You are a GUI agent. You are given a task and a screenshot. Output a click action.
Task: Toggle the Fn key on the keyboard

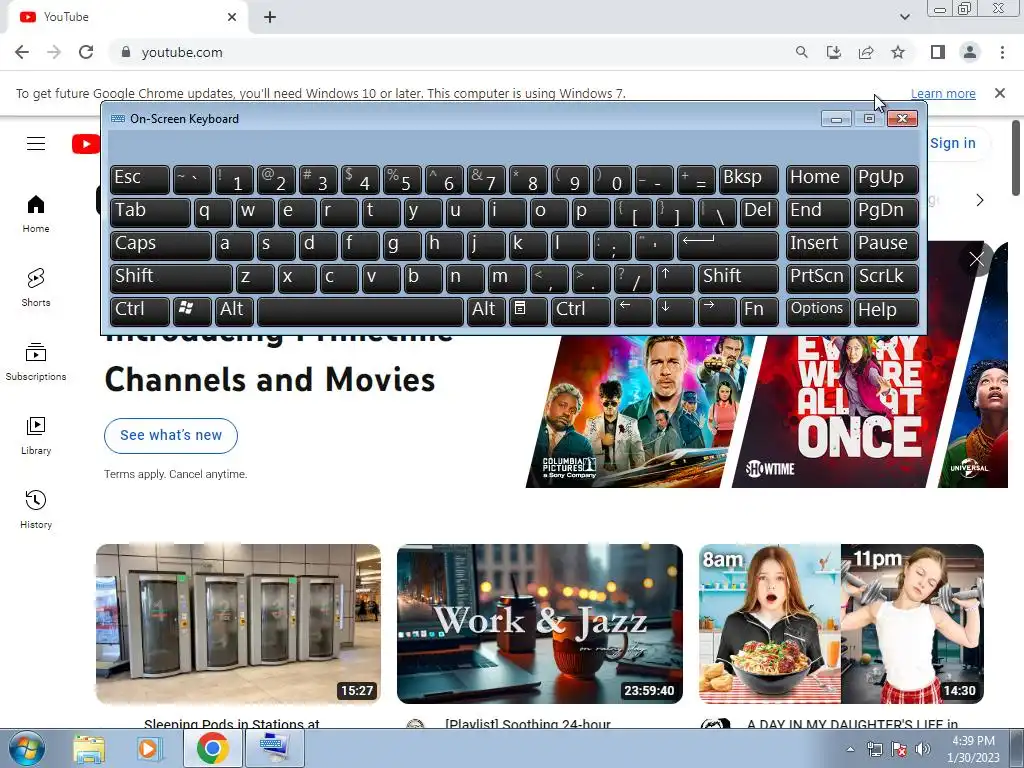(x=759, y=310)
